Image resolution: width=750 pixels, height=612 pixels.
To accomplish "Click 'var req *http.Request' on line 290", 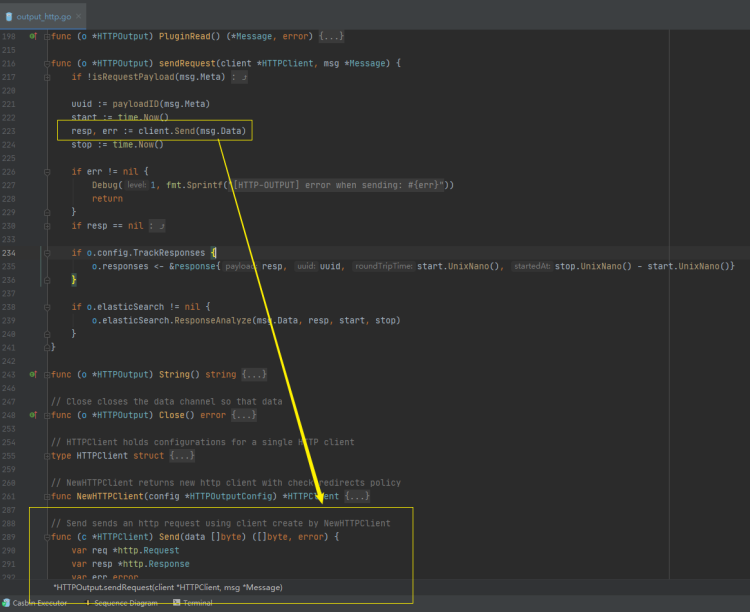I will (125, 550).
